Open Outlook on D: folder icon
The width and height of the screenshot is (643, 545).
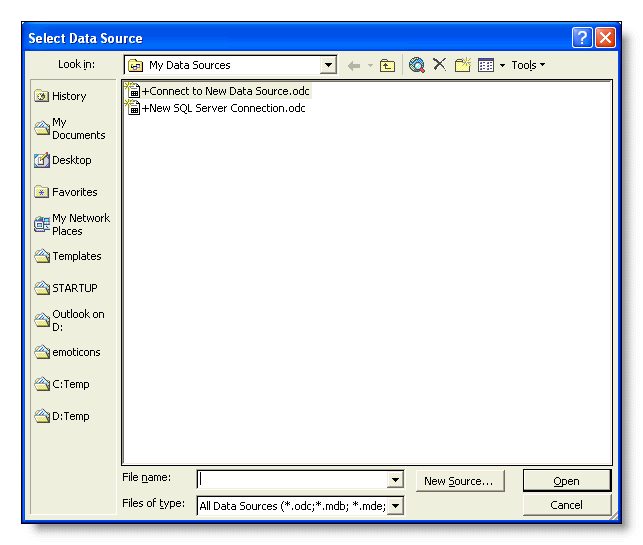(x=42, y=320)
